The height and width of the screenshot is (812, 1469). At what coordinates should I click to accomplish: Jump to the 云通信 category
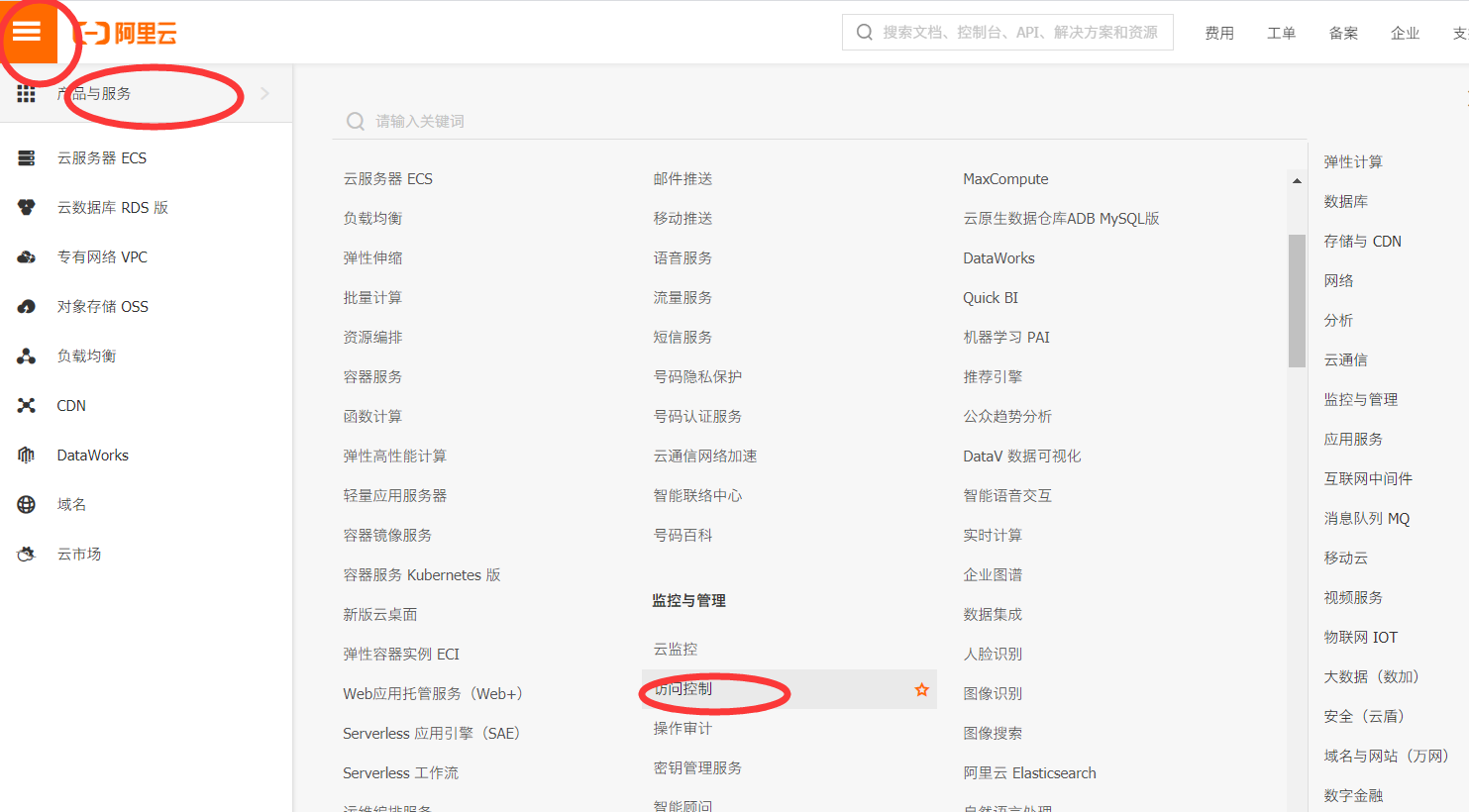(1346, 360)
